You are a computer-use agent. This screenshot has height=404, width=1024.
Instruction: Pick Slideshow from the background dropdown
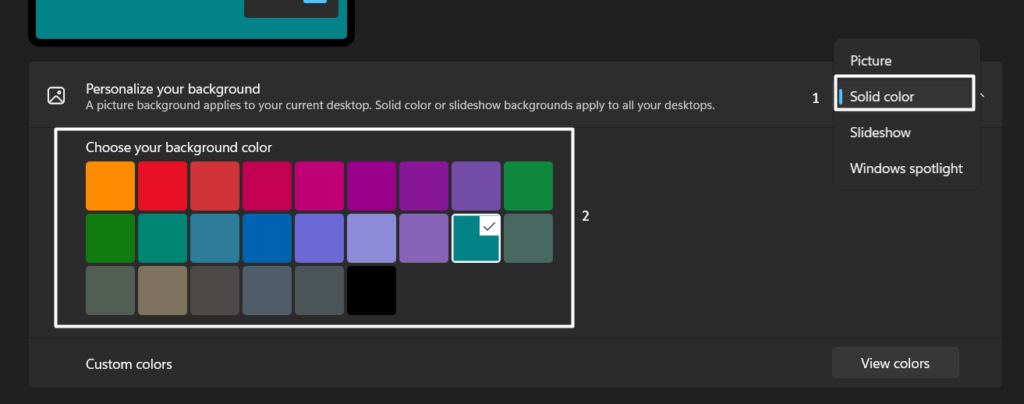880,132
